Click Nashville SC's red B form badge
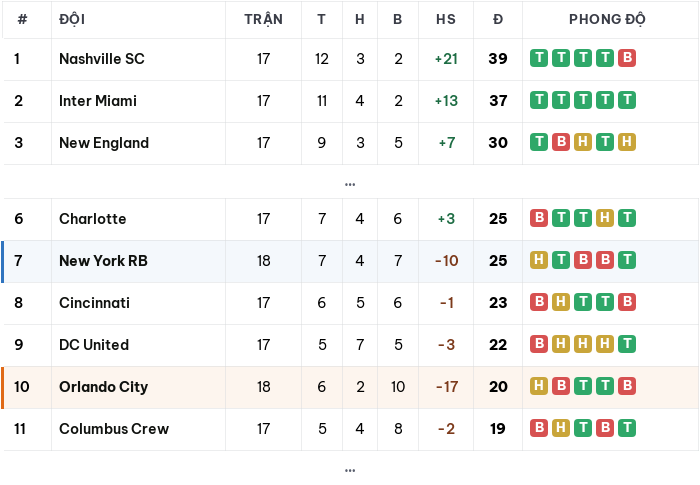This screenshot has width=700, height=485. (x=627, y=58)
